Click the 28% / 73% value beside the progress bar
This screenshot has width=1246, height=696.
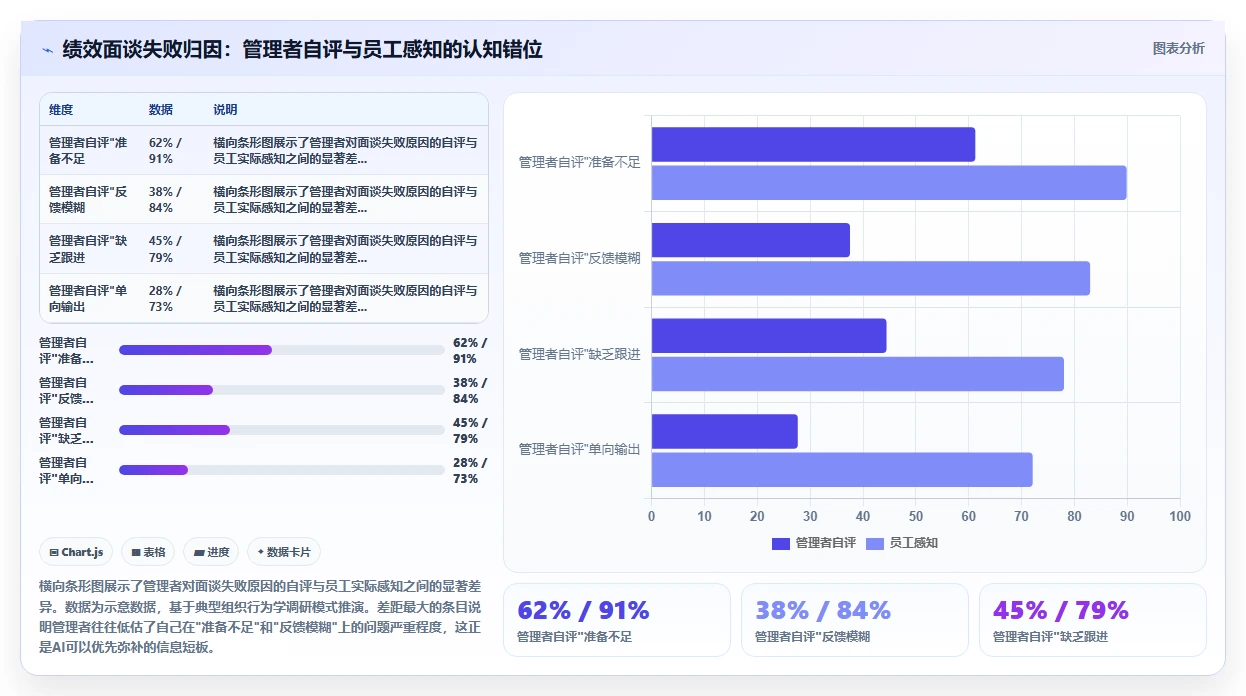tap(470, 470)
